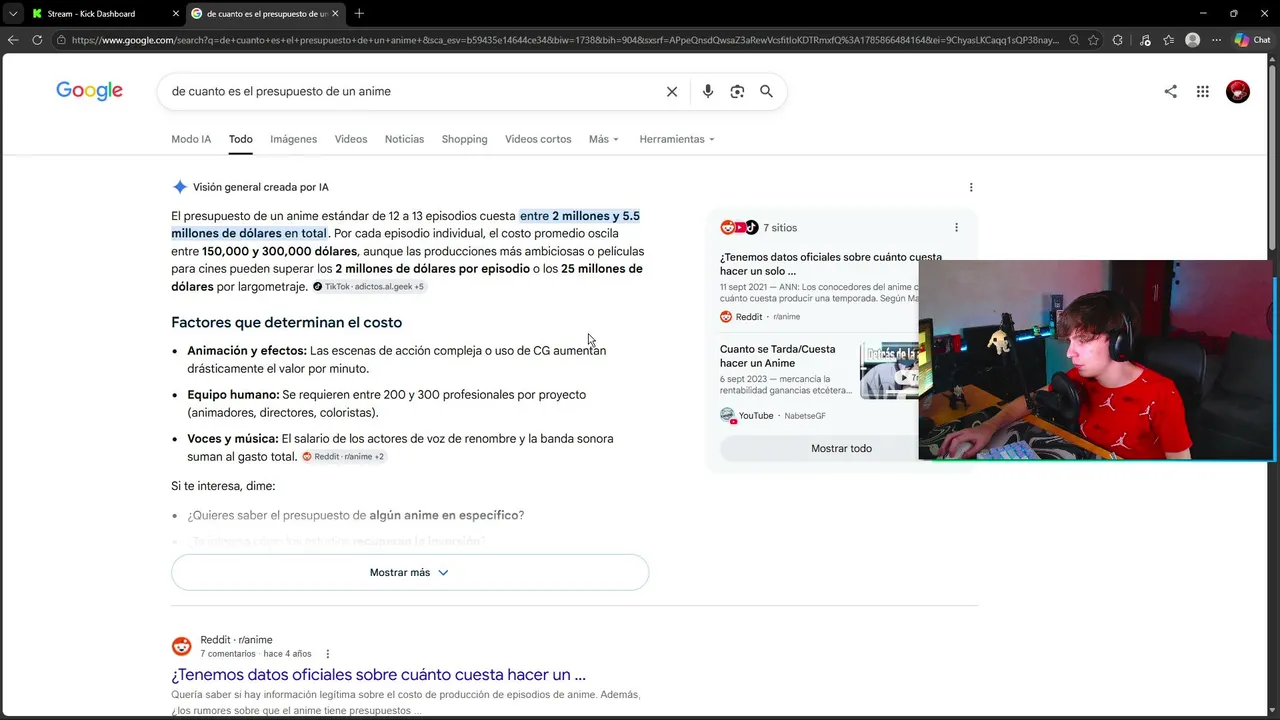The width and height of the screenshot is (1280, 720).
Task: Go back to the previous browser page
Action: pos(13,40)
